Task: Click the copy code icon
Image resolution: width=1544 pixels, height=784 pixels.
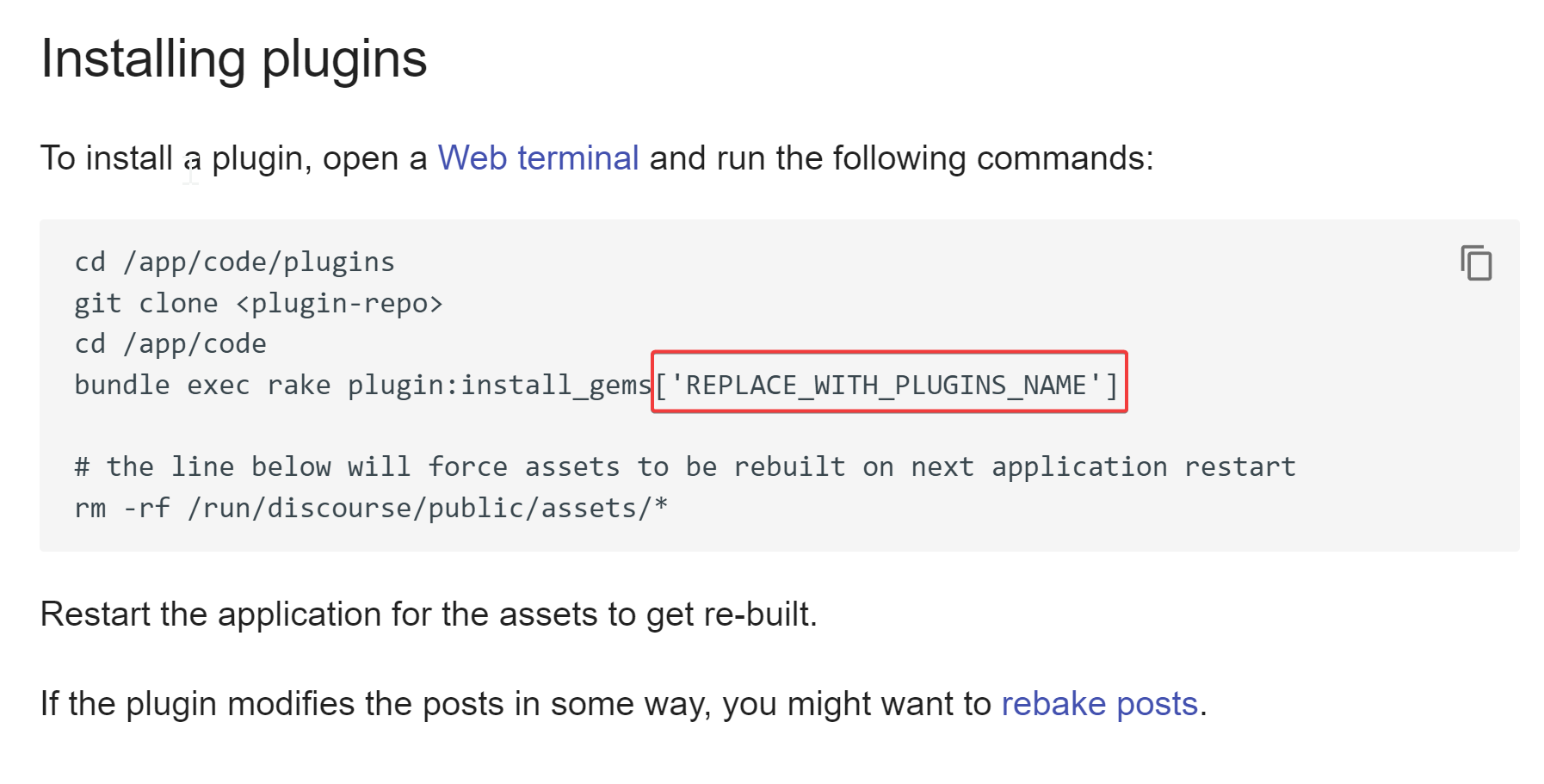Action: [1475, 262]
